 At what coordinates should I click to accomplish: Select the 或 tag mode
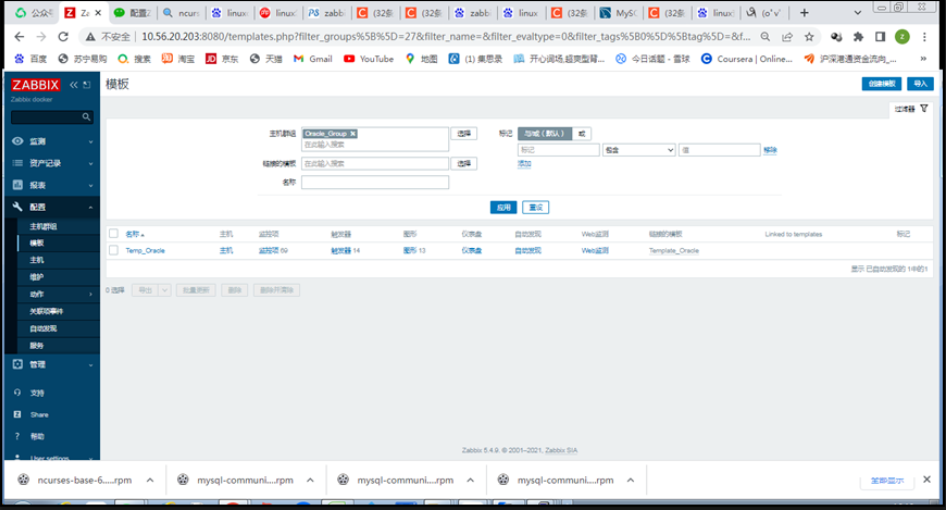coord(582,134)
